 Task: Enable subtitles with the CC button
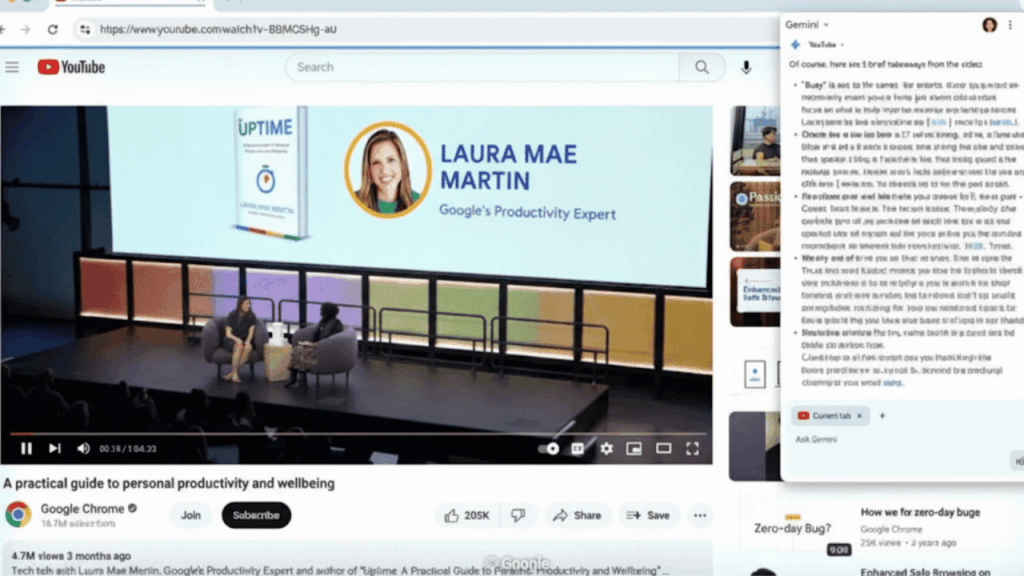point(578,449)
